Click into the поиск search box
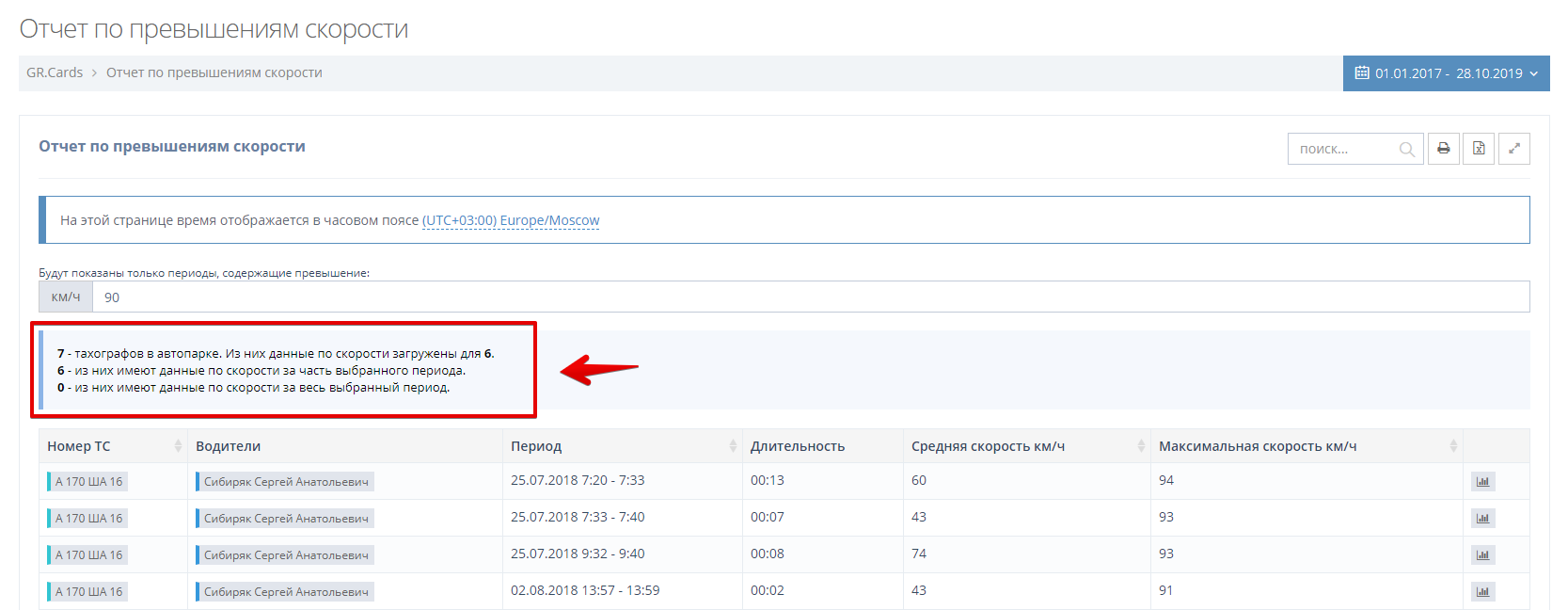 tap(1343, 149)
